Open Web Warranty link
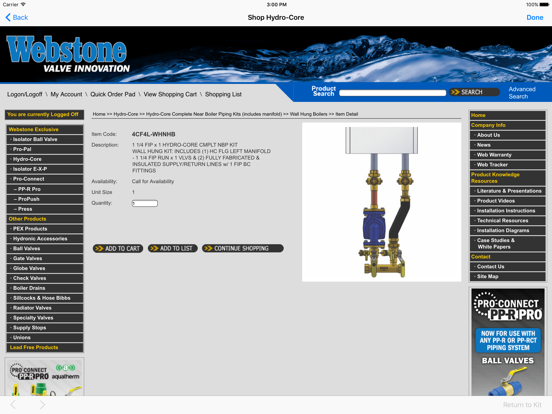Image resolution: width=552 pixels, height=414 pixels. tap(508, 155)
